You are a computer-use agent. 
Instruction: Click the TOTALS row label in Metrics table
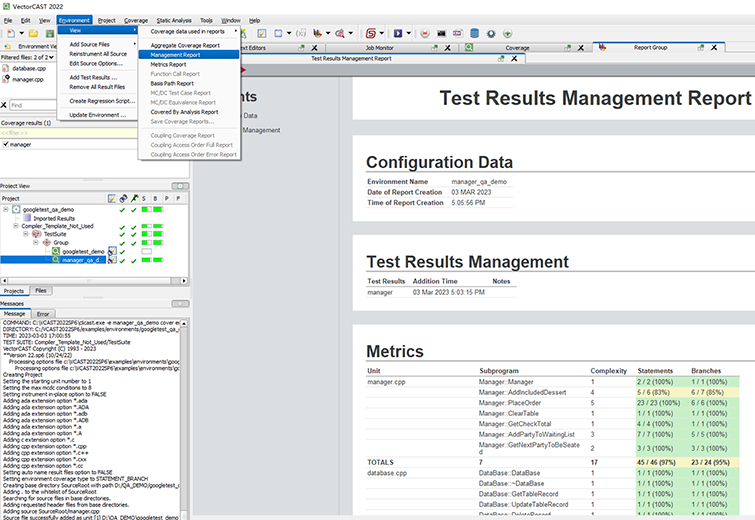coord(380,462)
